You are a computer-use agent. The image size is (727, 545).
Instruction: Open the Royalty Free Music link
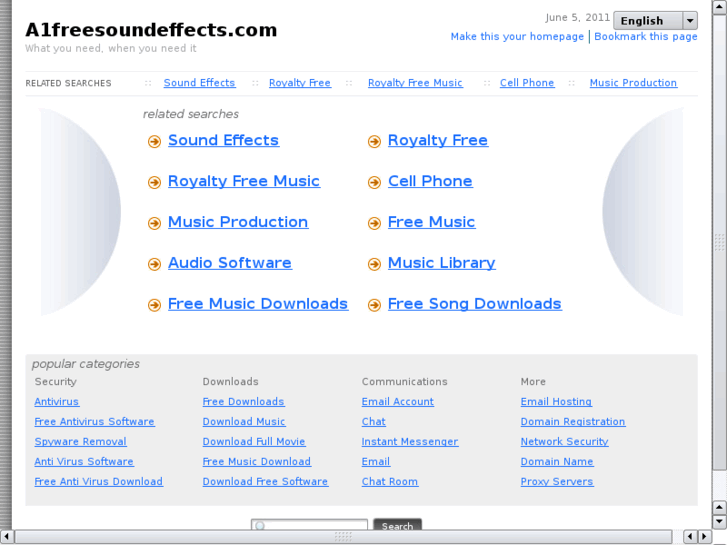pos(243,181)
